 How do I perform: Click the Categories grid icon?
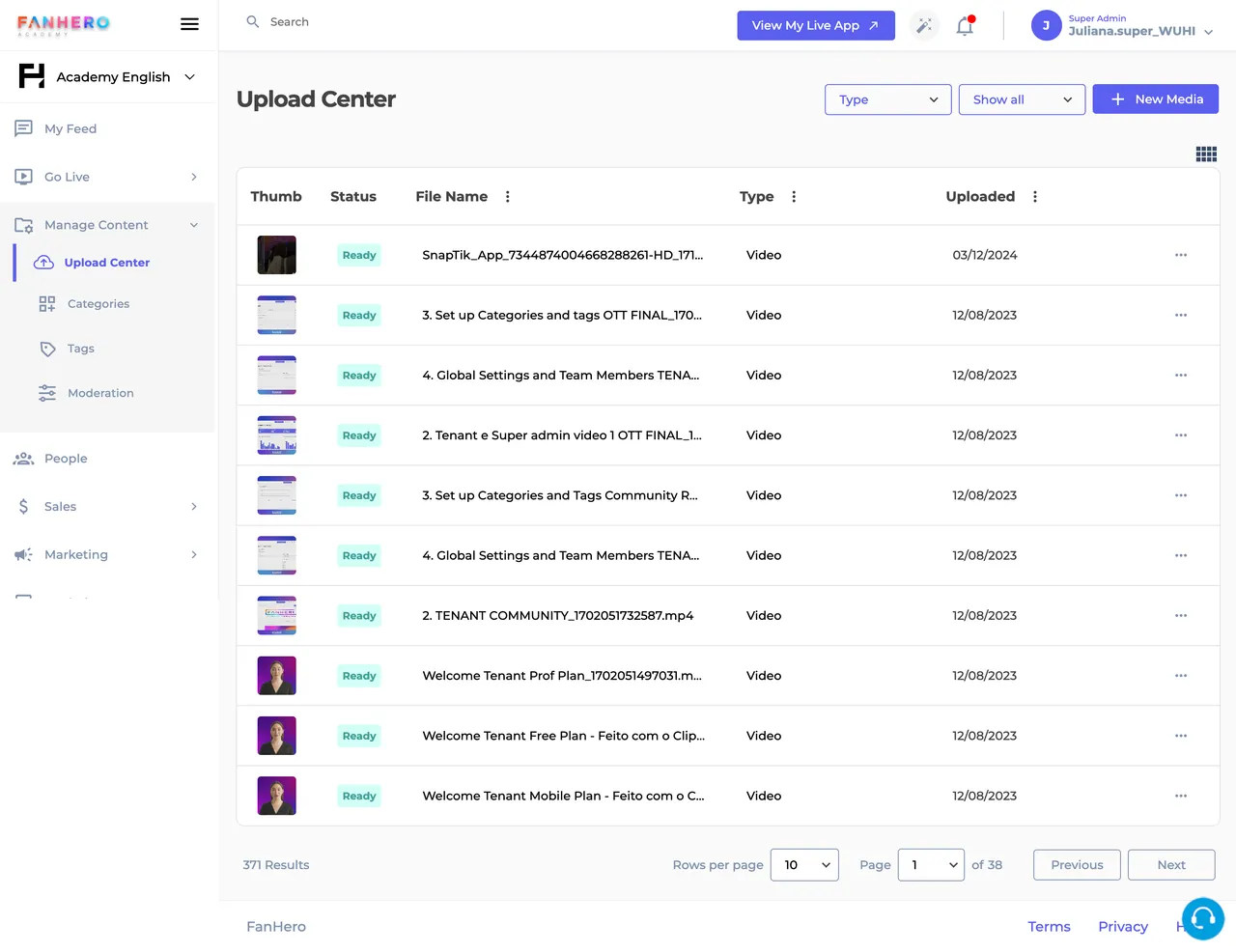(x=47, y=303)
